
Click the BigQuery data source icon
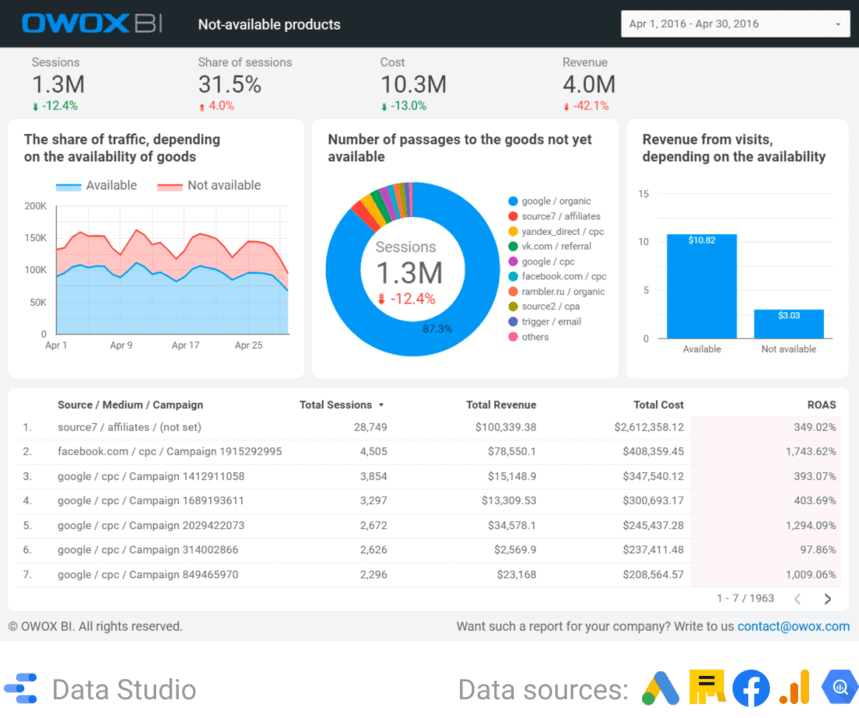pyautogui.click(x=840, y=689)
